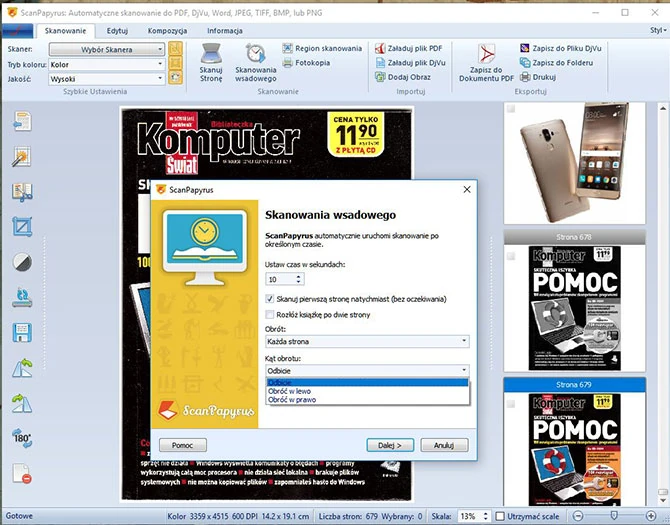
Task: Open the Kompozycja ribbon tab
Action: click(x=167, y=31)
